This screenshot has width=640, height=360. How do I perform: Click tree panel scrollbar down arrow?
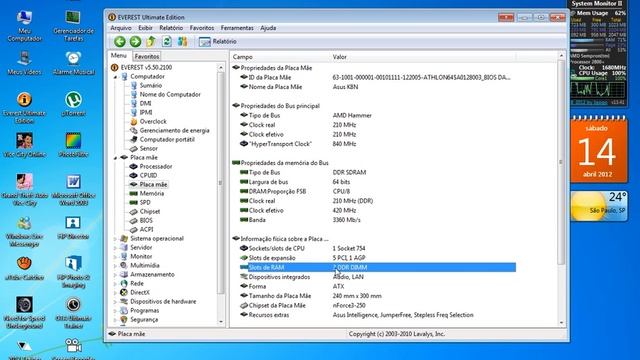[221, 322]
